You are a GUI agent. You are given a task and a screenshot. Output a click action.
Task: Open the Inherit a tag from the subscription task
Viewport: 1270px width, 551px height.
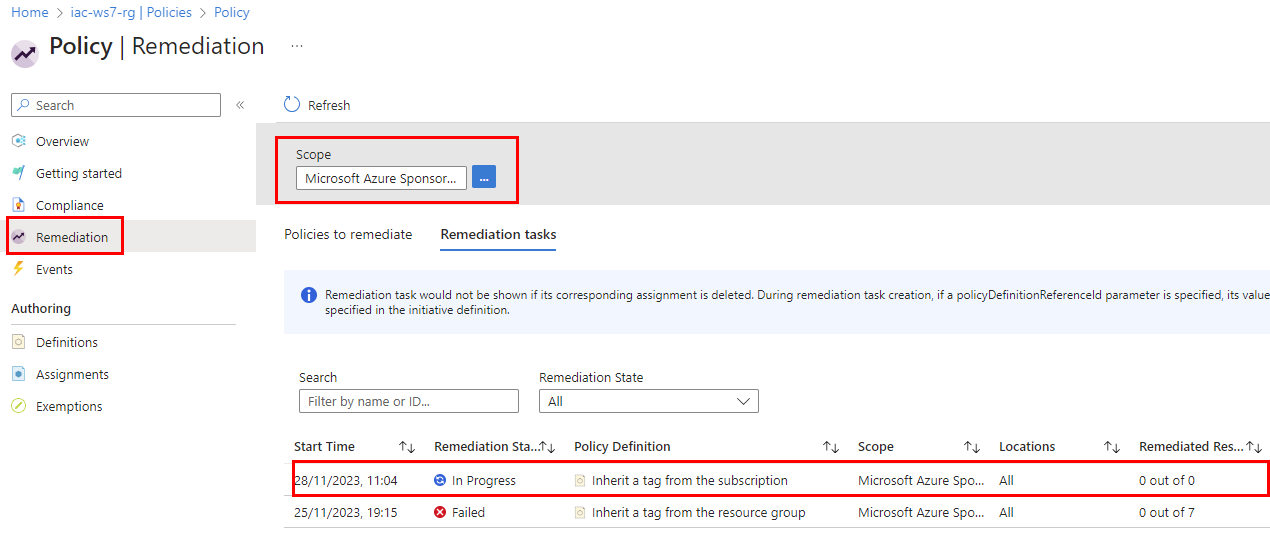689,480
